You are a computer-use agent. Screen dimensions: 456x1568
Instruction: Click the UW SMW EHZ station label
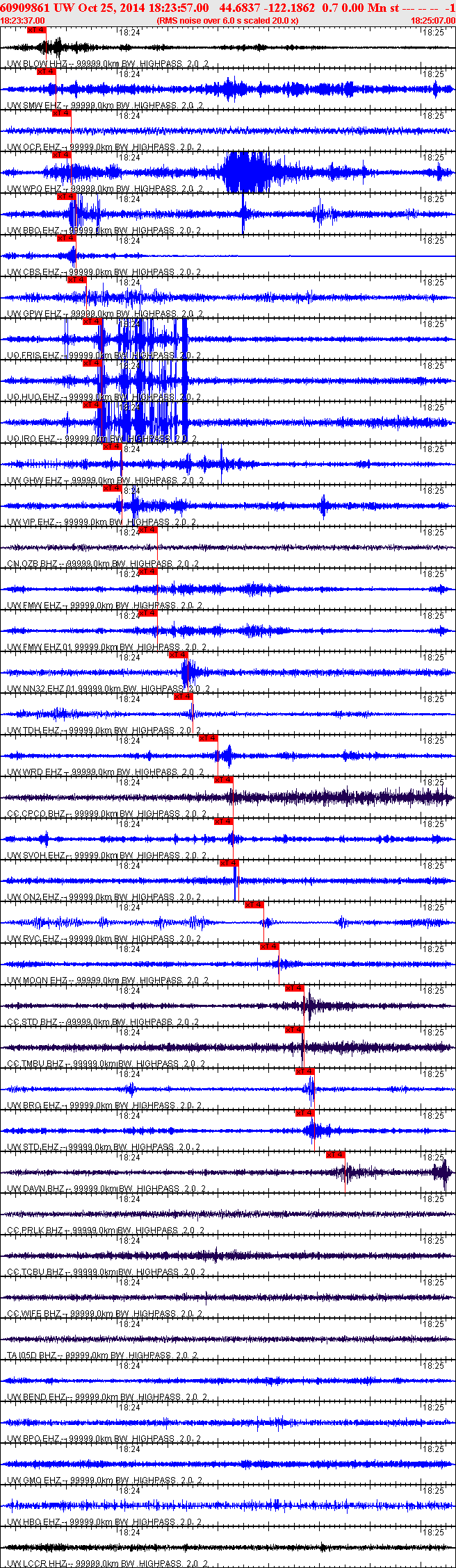[34, 106]
